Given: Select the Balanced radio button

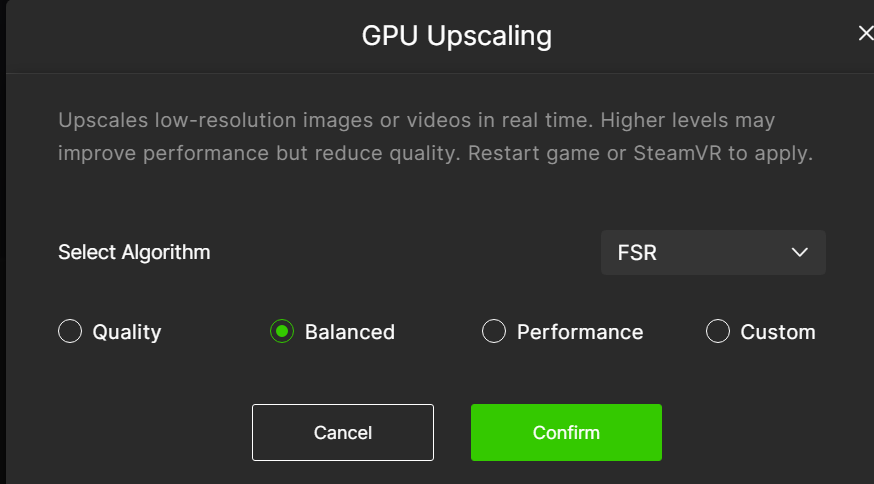Looking at the screenshot, I should tap(282, 332).
